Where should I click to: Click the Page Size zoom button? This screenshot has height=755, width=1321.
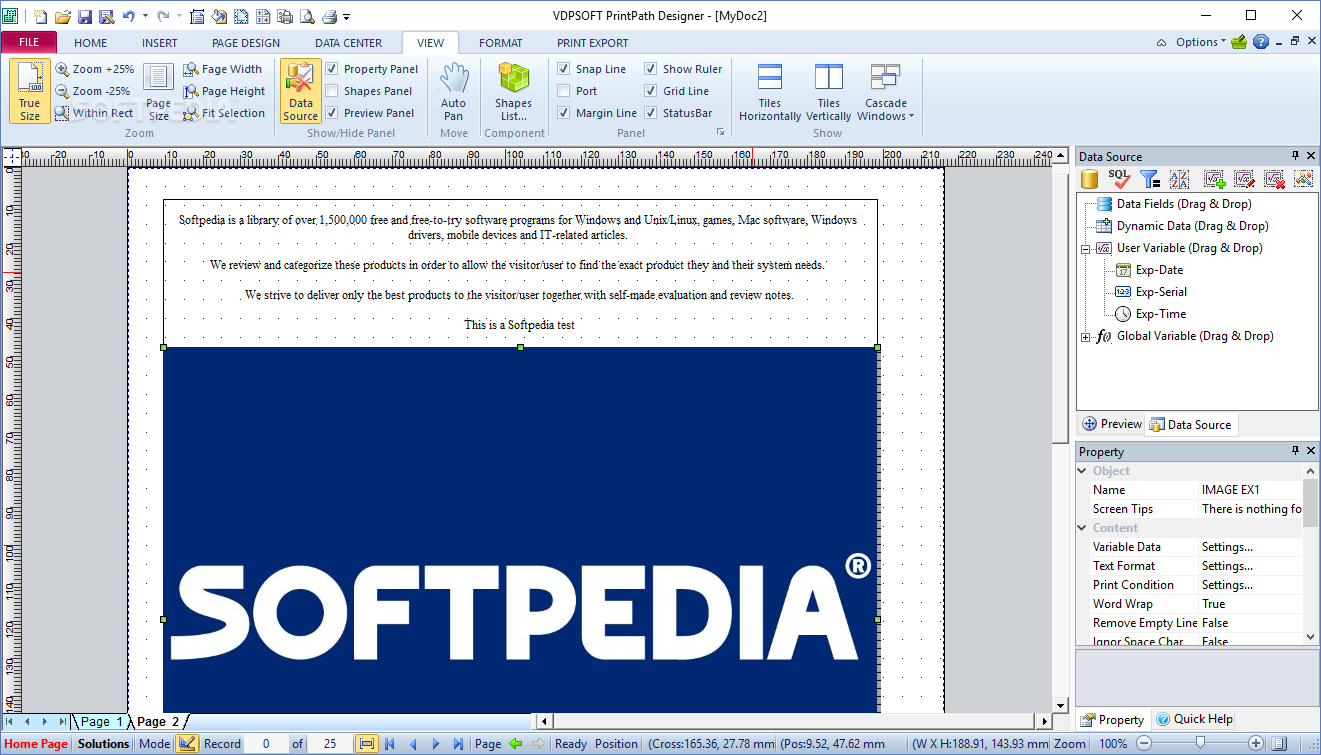pyautogui.click(x=158, y=91)
